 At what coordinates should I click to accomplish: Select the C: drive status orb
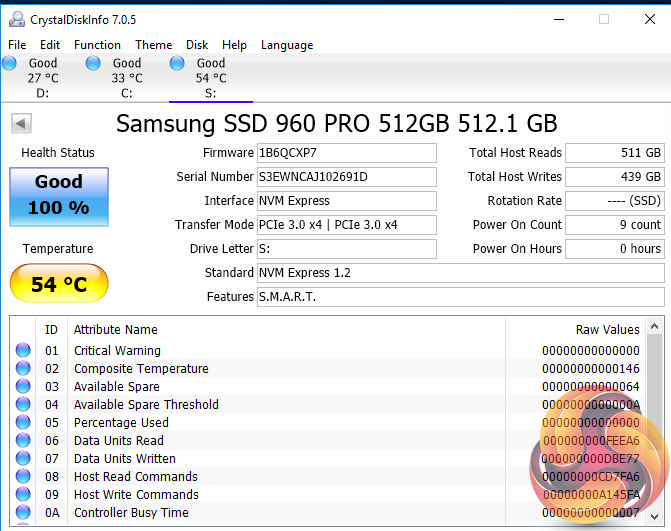(x=93, y=64)
